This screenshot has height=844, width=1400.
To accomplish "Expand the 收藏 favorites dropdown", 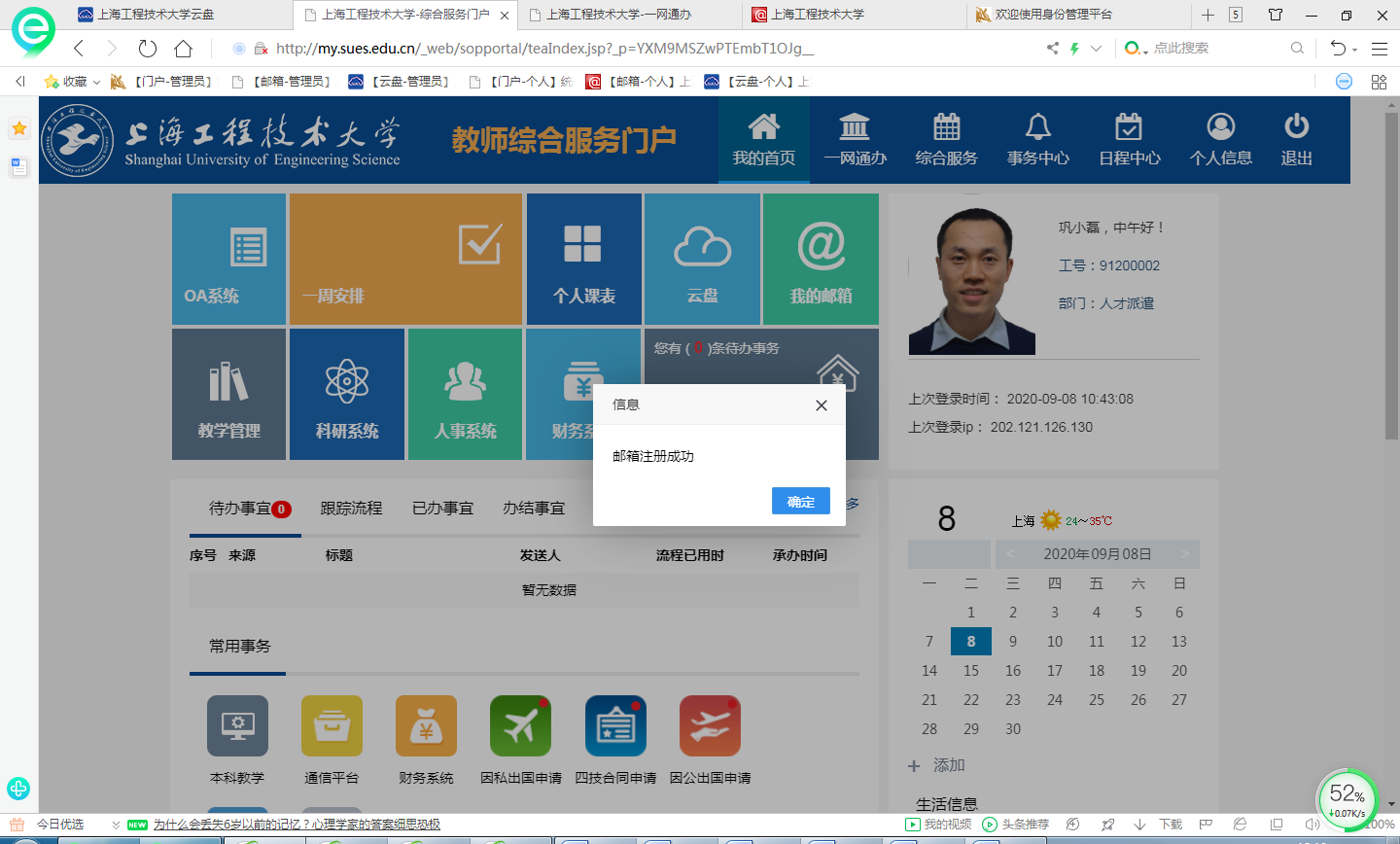I will [x=97, y=83].
